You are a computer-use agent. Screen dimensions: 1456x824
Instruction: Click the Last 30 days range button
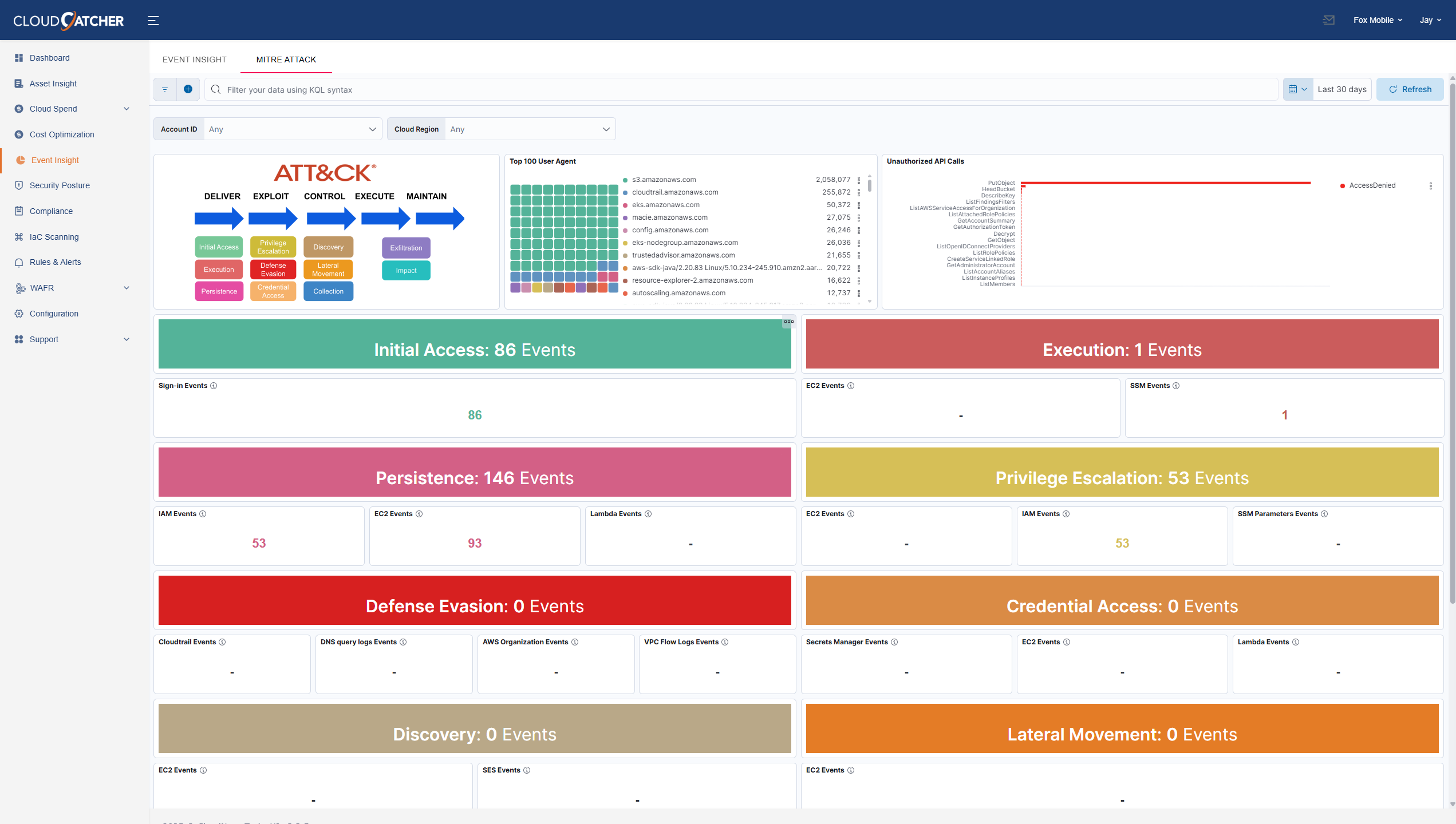(1342, 89)
